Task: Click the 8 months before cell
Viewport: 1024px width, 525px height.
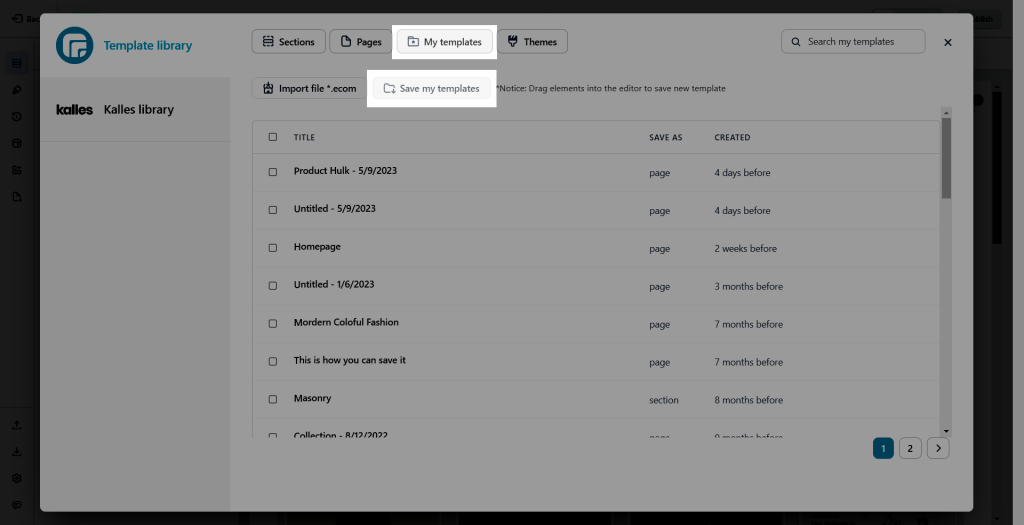Action: coord(748,400)
